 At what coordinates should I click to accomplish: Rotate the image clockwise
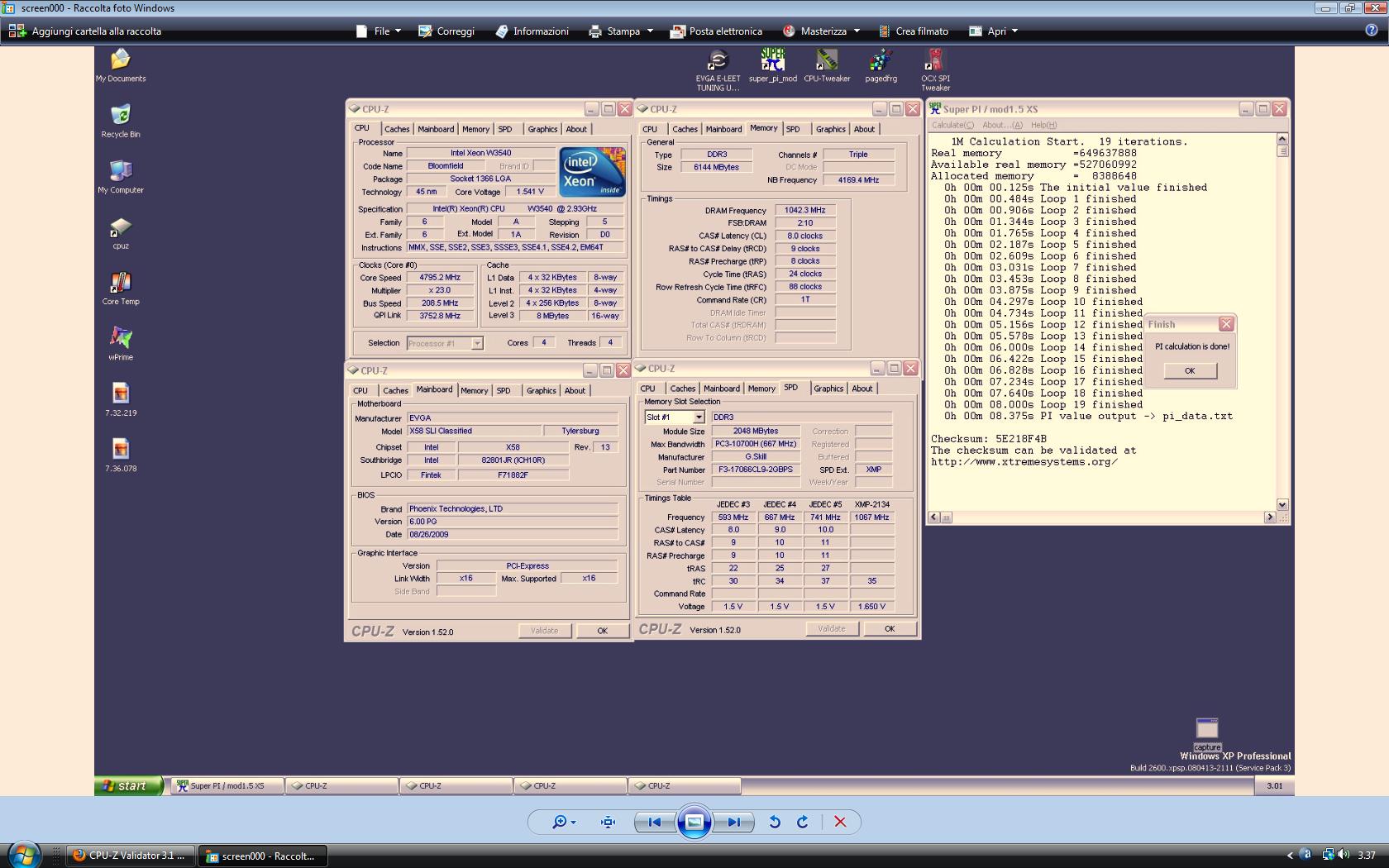point(802,822)
